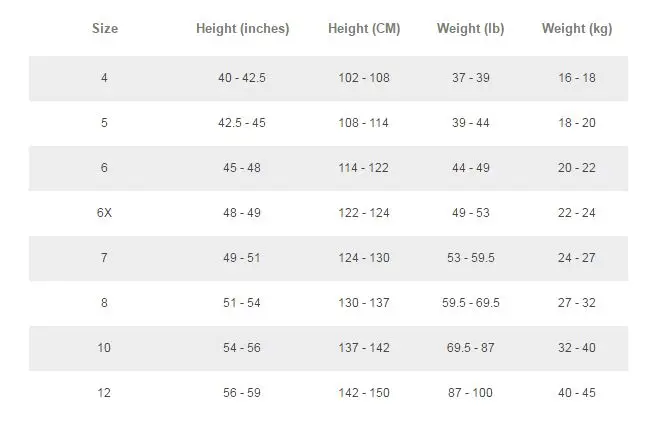Click the 137 - 142 CM cell

tap(364, 348)
